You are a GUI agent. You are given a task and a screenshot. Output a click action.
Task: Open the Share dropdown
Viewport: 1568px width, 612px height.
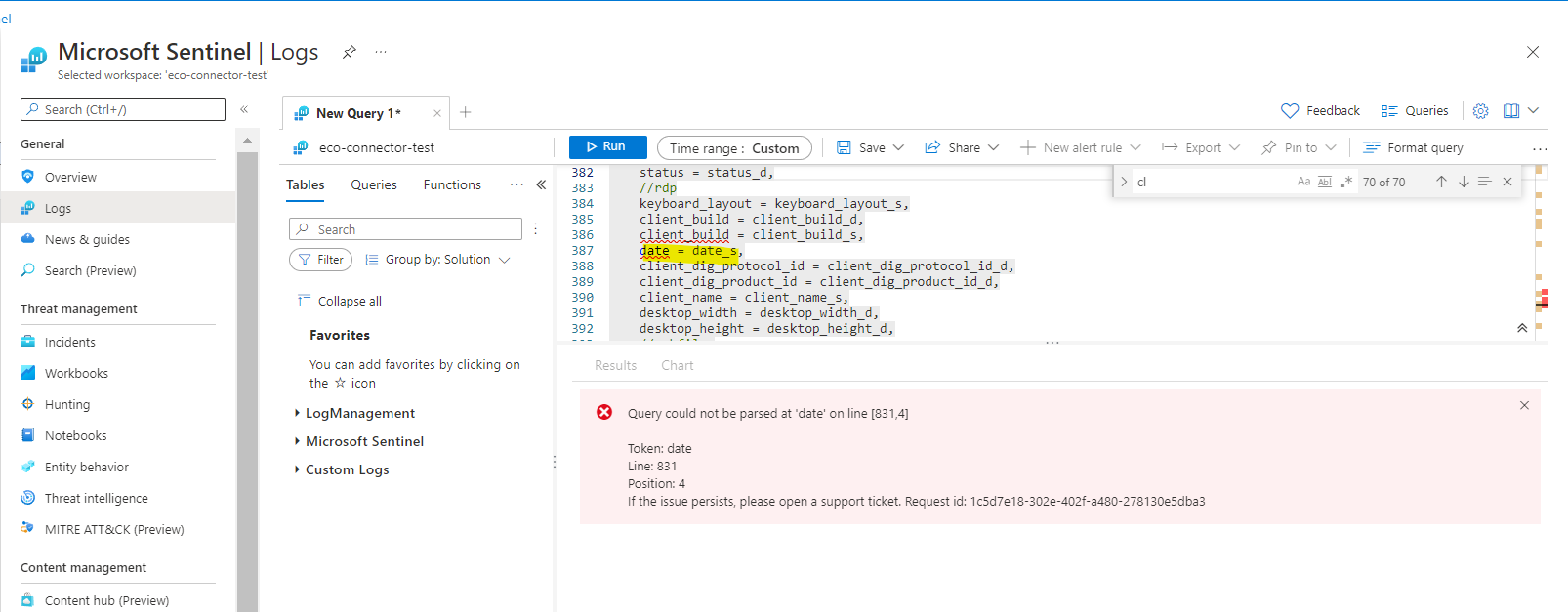(x=963, y=147)
